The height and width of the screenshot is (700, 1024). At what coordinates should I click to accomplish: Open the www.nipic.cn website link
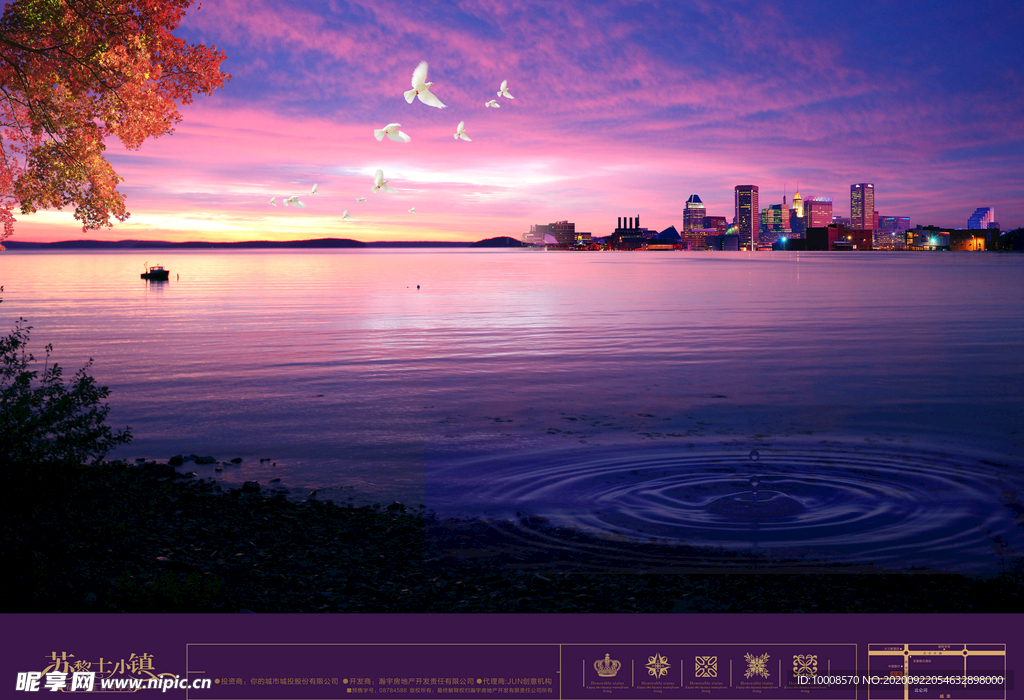[155, 684]
